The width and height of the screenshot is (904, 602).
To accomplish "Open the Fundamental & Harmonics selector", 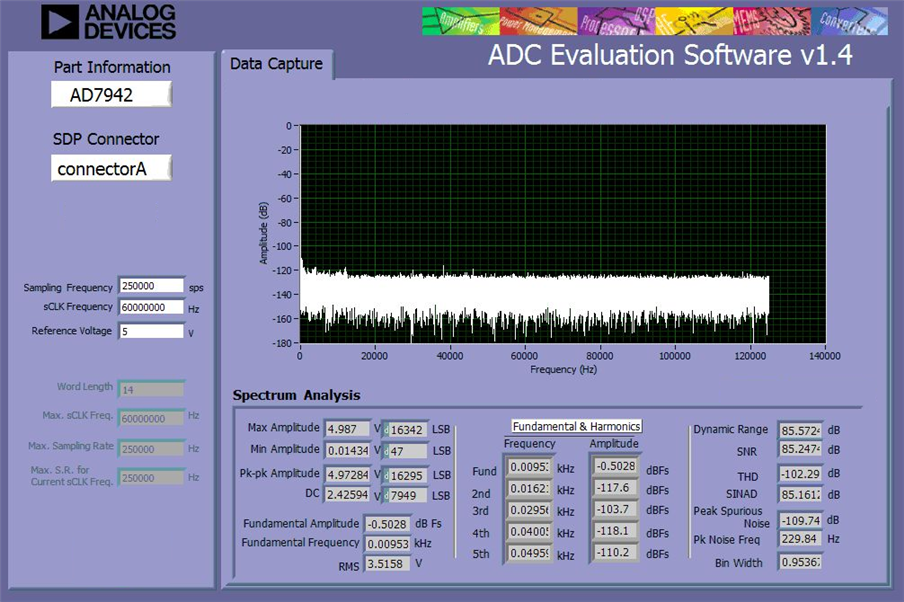I will coord(577,426).
